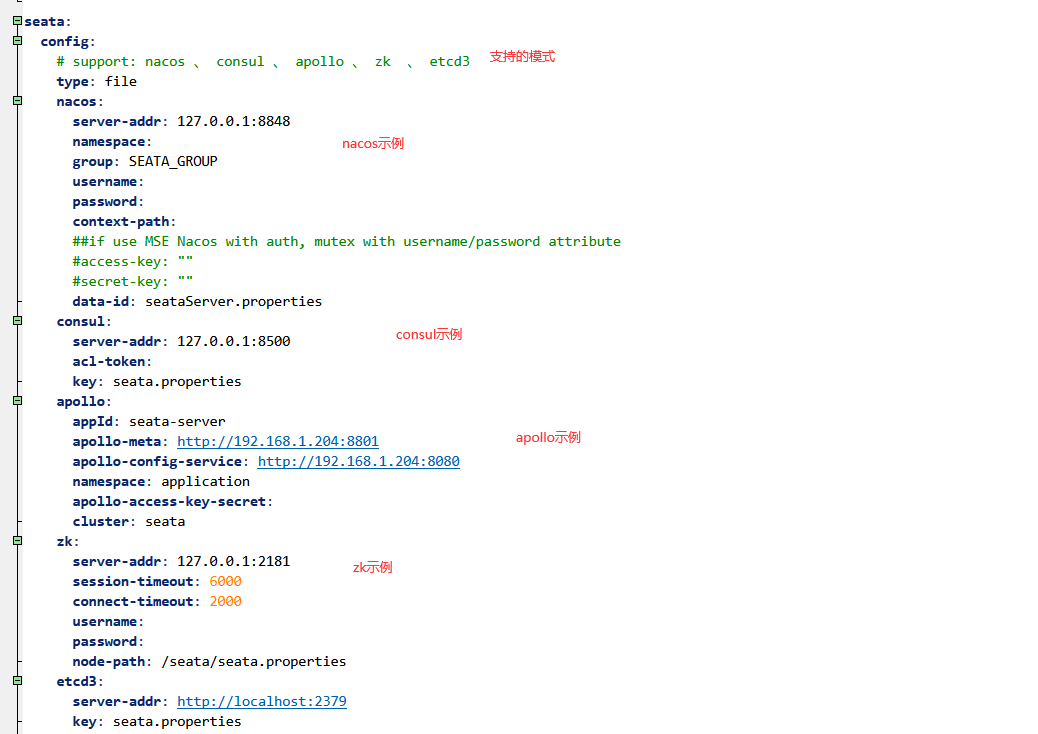
Task: Click the 'apollo-access-key-secret:' key
Action: (x=172, y=502)
